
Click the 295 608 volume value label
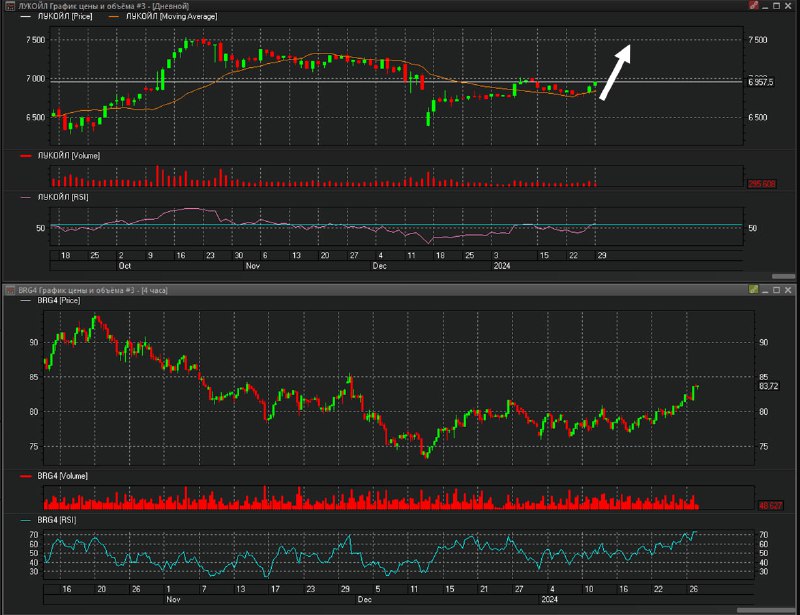pyautogui.click(x=762, y=184)
